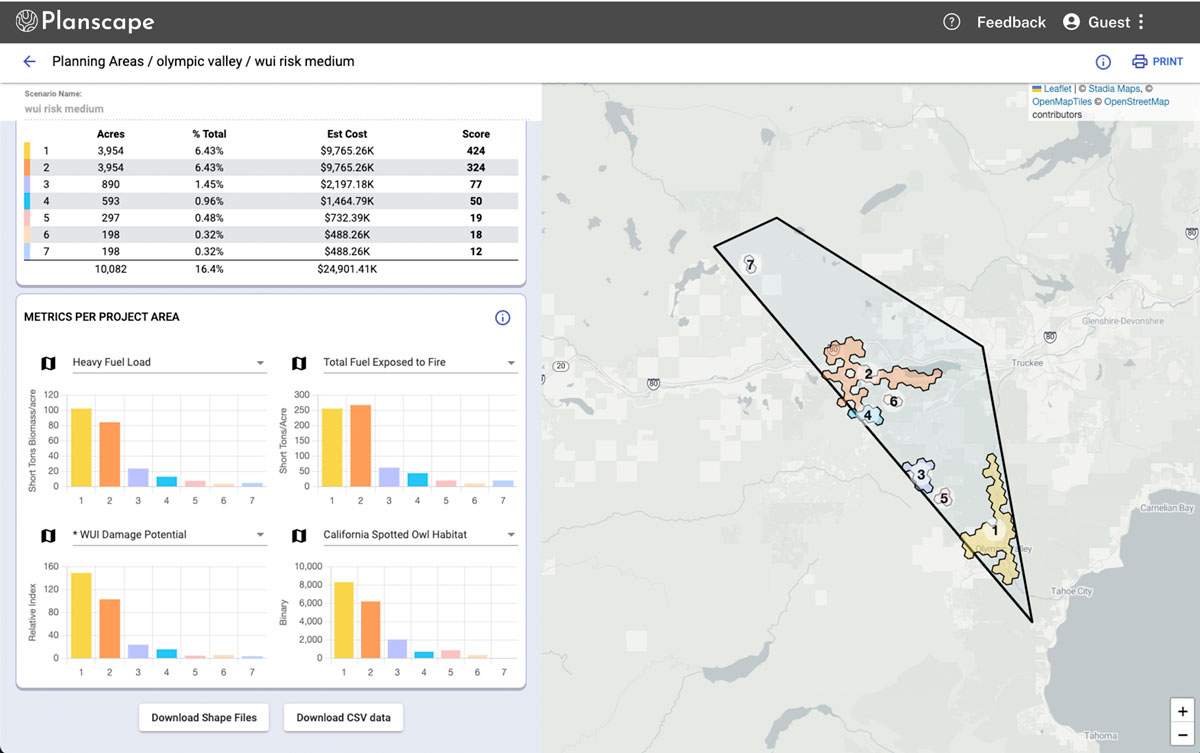Open the three-dot menu beside Guest
Image resolution: width=1200 pixels, height=753 pixels.
[x=1141, y=22]
